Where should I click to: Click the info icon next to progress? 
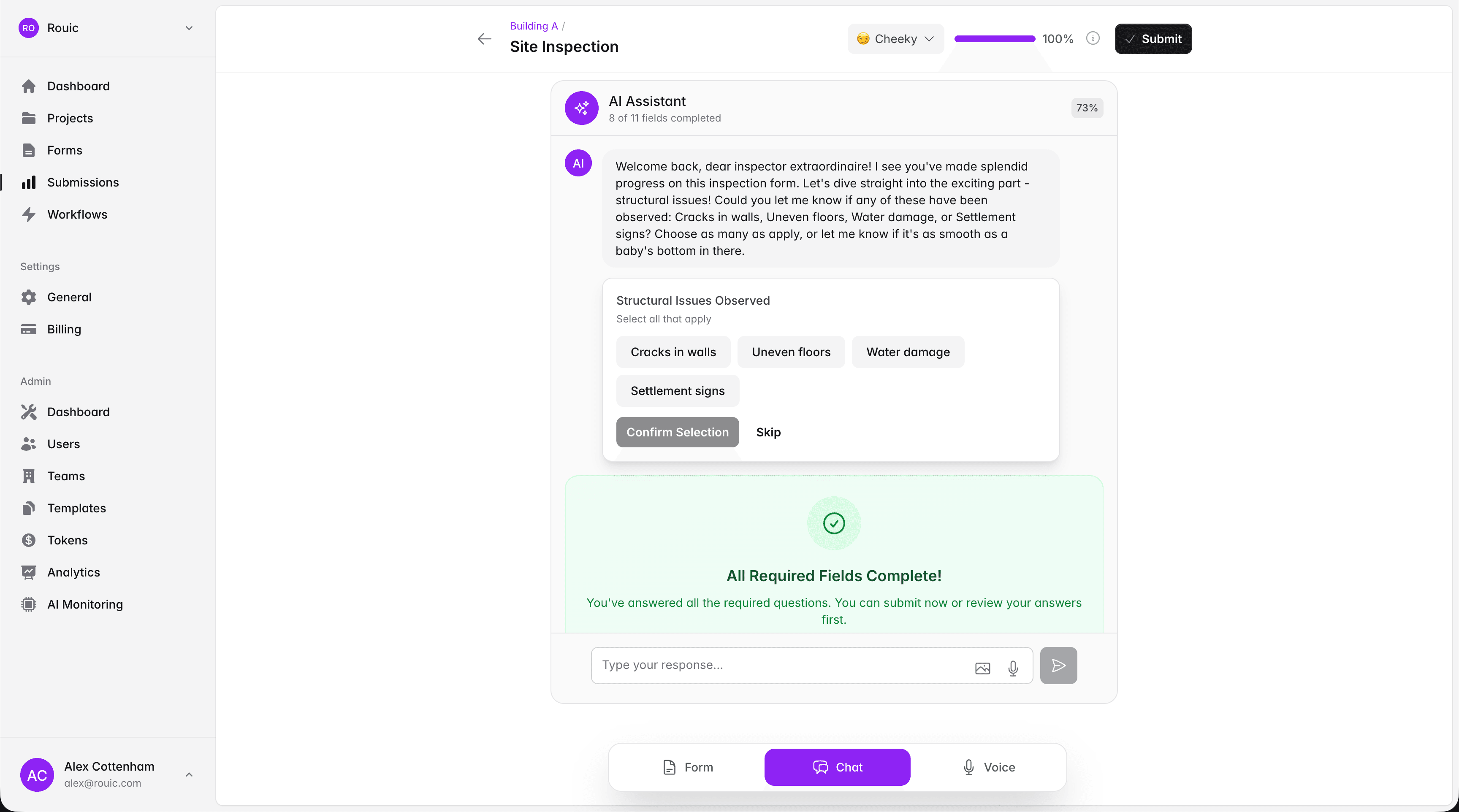[1093, 38]
